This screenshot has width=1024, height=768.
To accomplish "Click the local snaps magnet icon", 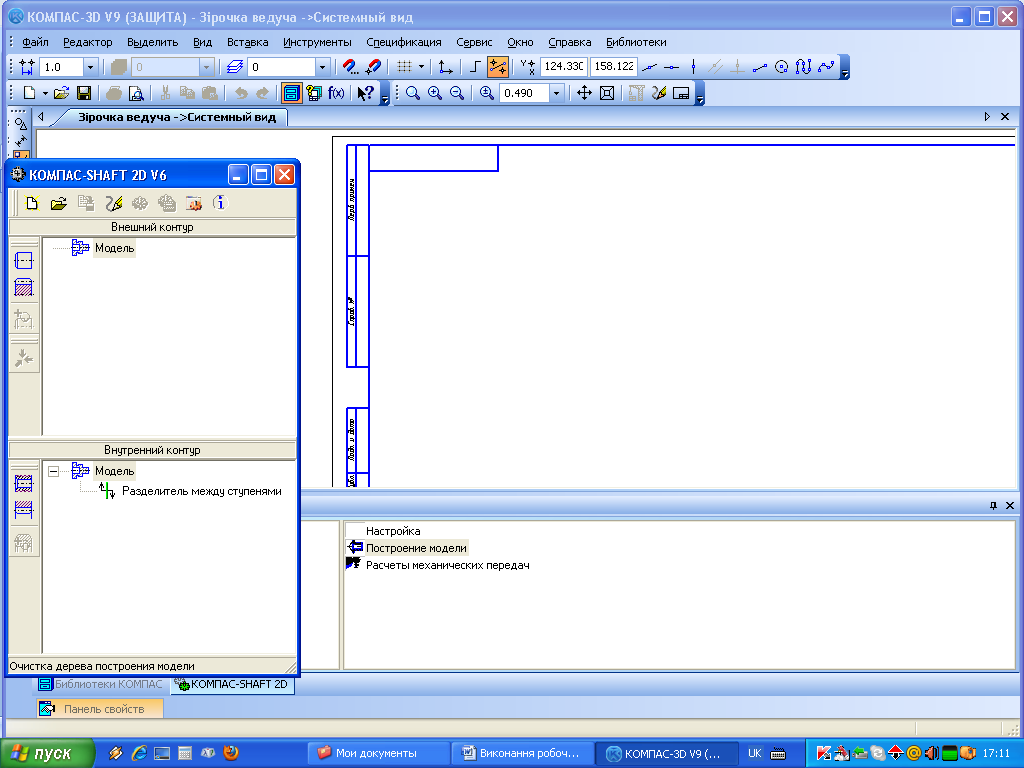I will pos(374,67).
